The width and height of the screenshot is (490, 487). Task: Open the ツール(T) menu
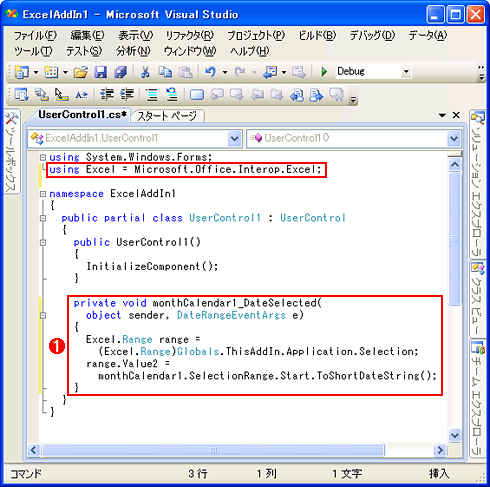tap(33, 51)
